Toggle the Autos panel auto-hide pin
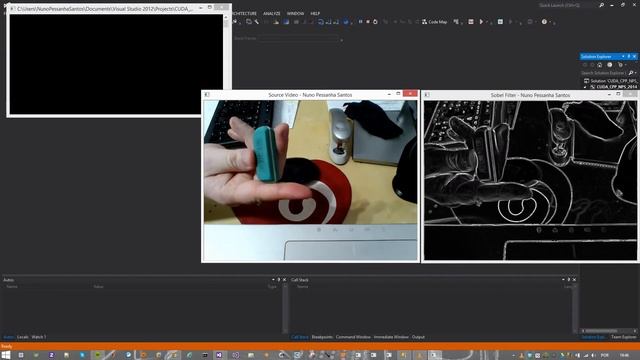 click(x=279, y=280)
